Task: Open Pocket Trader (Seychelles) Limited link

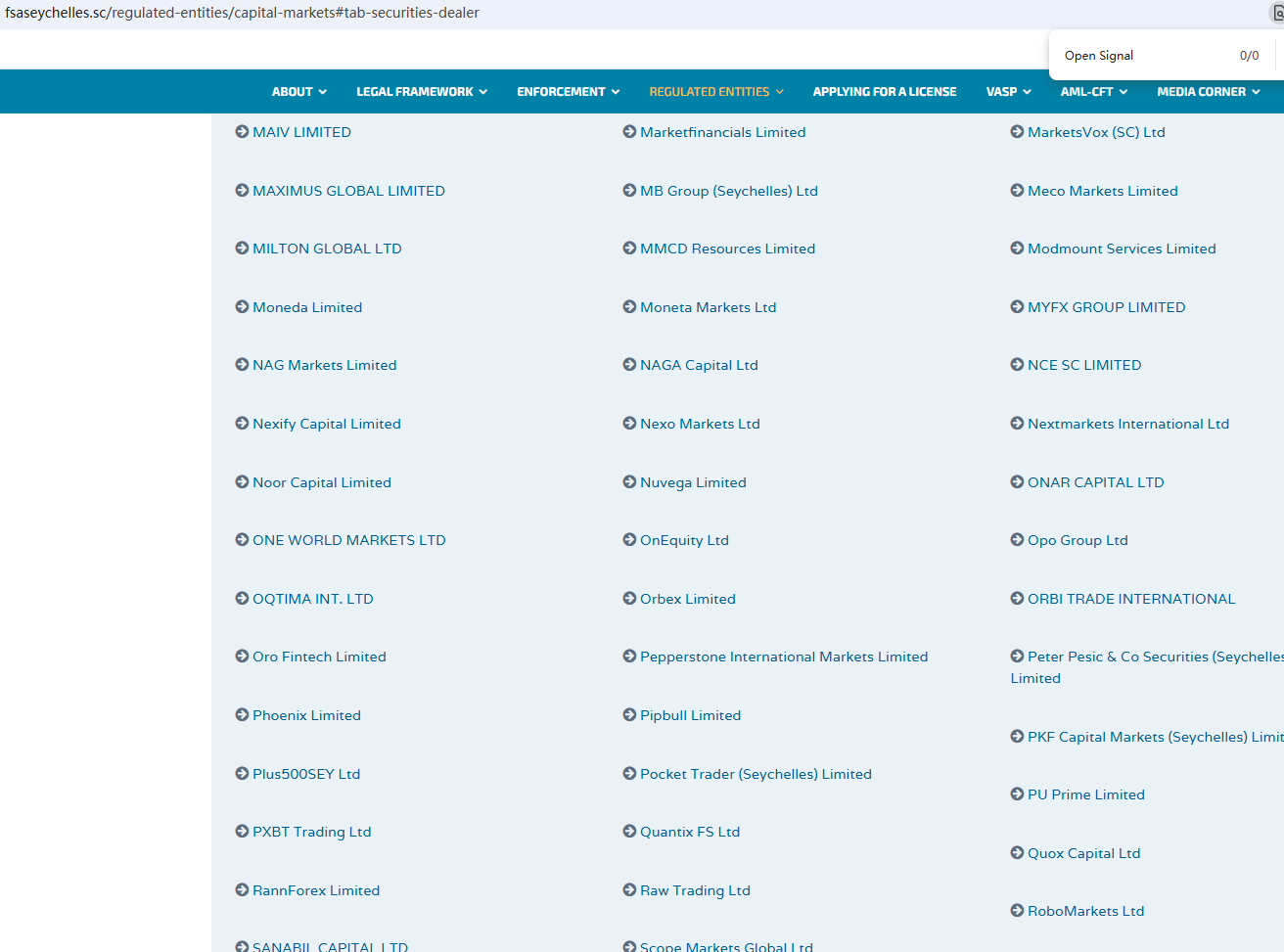Action: click(756, 774)
